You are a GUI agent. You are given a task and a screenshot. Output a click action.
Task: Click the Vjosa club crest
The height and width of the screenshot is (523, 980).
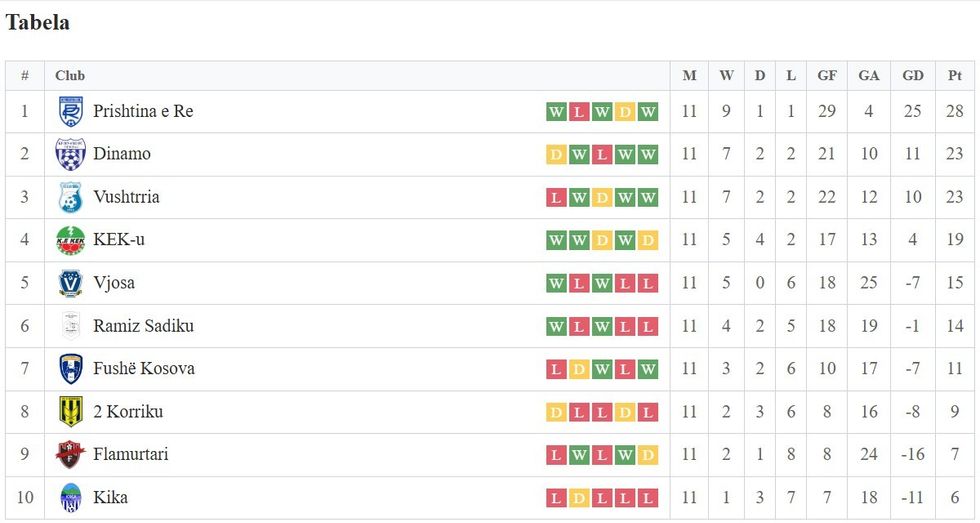pyautogui.click(x=70, y=284)
